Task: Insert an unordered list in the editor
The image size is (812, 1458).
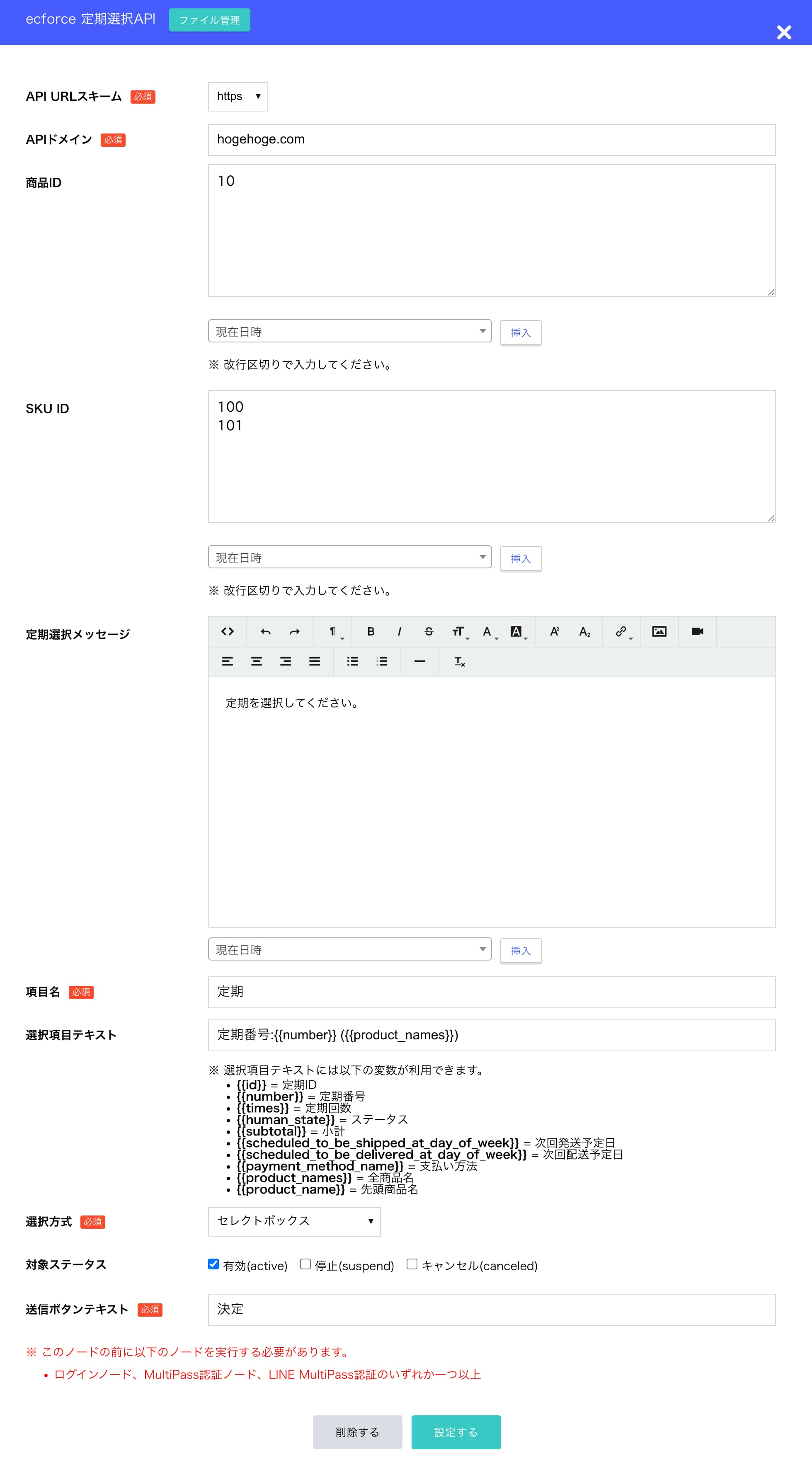Action: click(352, 661)
